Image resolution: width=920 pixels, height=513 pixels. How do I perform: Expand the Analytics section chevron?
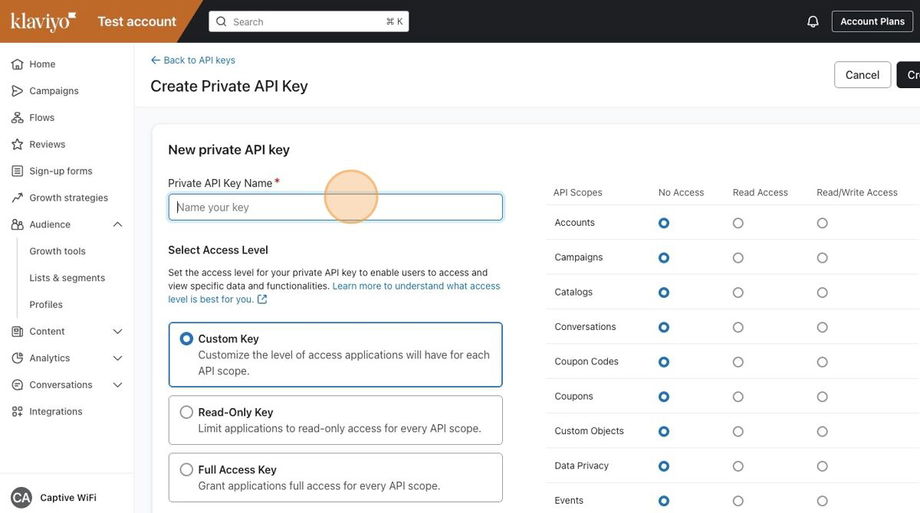117,358
